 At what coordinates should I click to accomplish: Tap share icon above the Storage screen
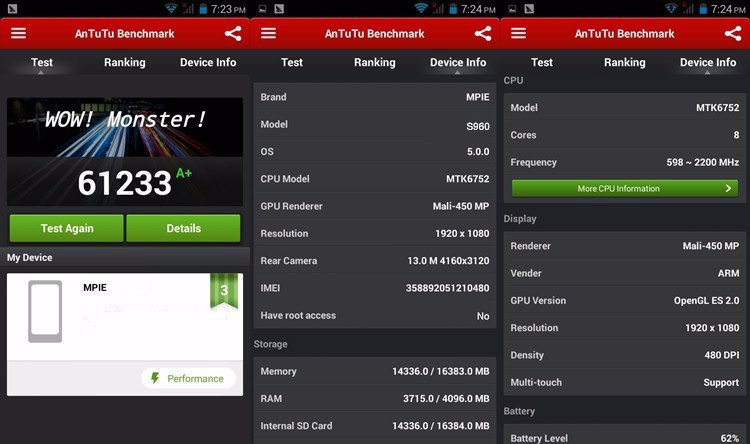(x=483, y=33)
